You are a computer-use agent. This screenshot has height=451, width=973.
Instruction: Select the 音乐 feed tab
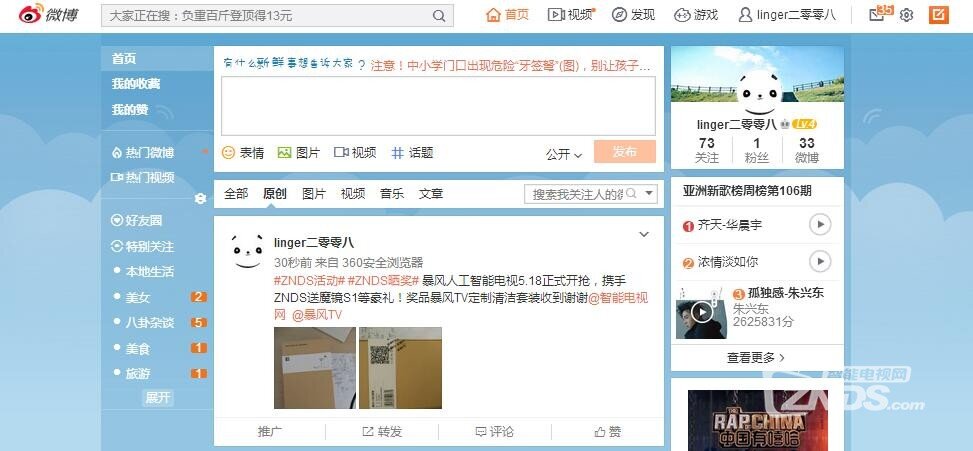coord(392,194)
